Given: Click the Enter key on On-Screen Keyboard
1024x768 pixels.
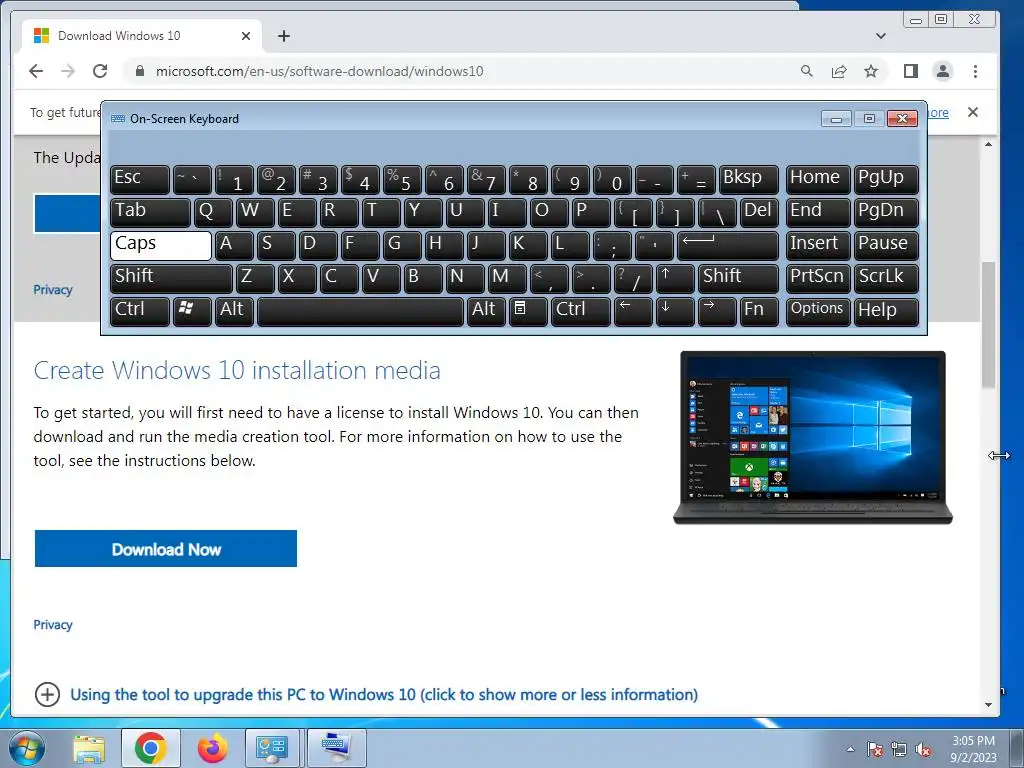Looking at the screenshot, I should click(728, 246).
